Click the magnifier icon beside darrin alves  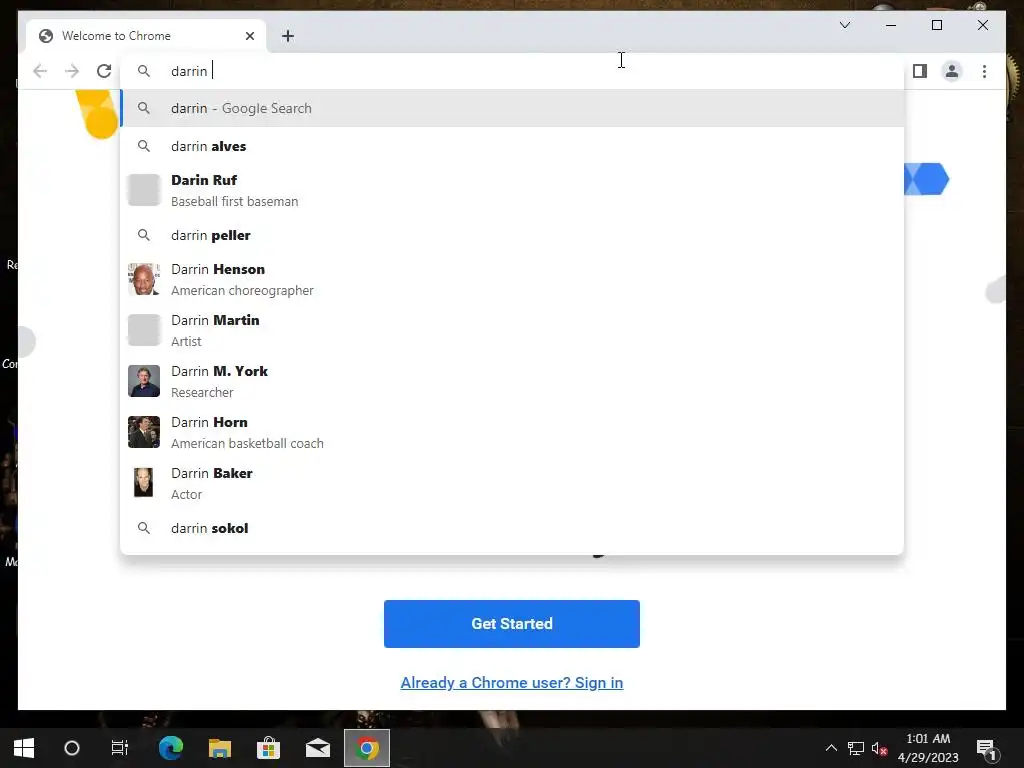point(144,146)
